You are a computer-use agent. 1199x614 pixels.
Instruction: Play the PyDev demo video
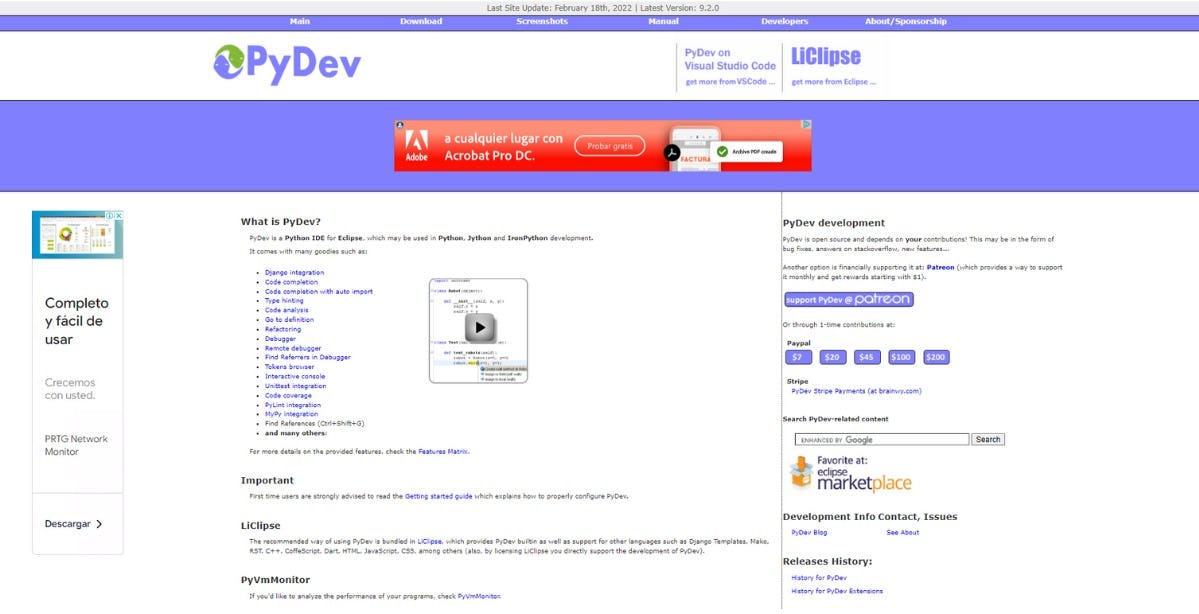(480, 327)
